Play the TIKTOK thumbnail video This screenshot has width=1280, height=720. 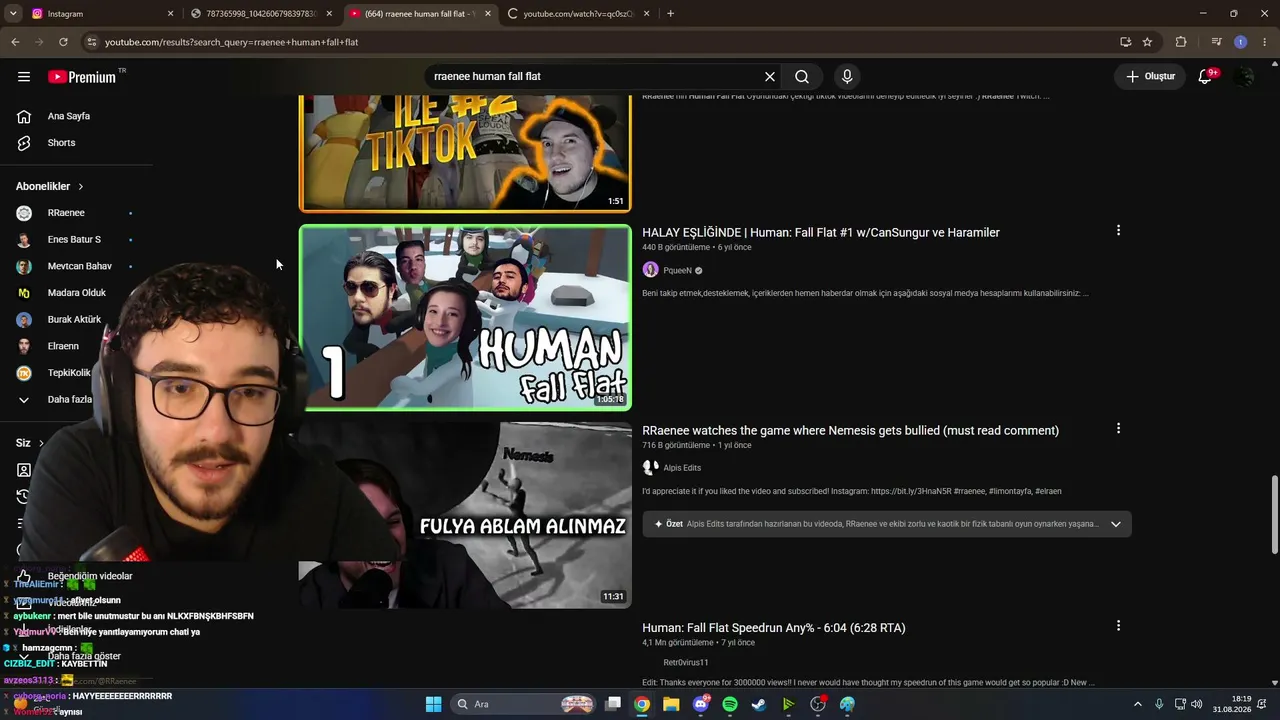465,153
